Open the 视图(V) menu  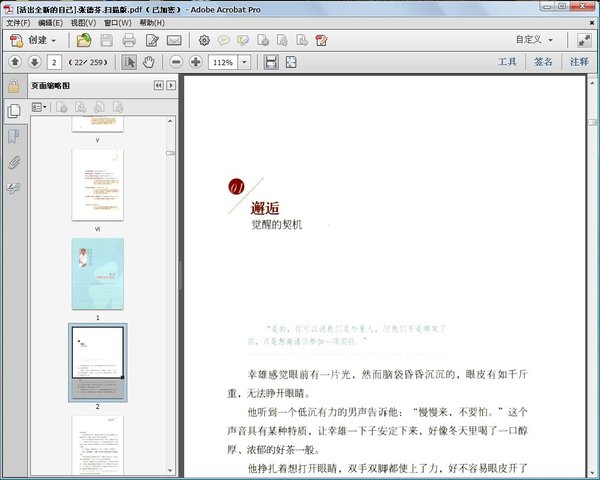(x=83, y=23)
